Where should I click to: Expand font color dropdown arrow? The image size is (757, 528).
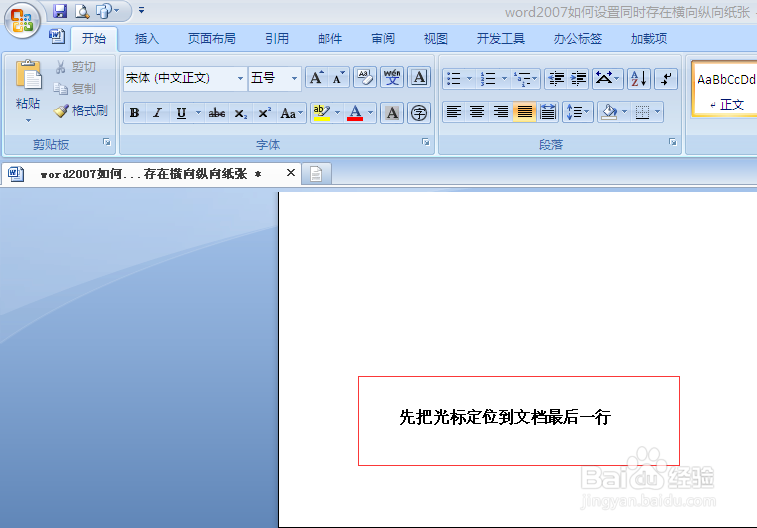tap(371, 113)
